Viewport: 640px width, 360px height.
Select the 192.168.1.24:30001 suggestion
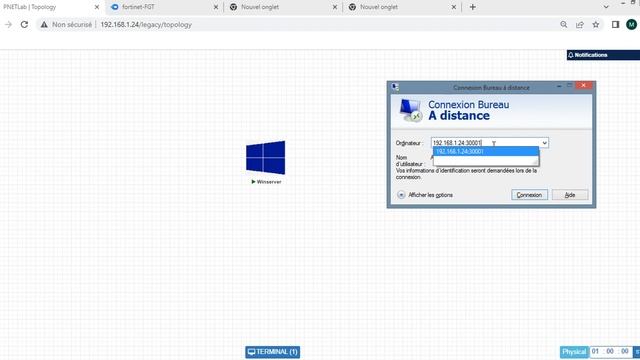point(486,151)
